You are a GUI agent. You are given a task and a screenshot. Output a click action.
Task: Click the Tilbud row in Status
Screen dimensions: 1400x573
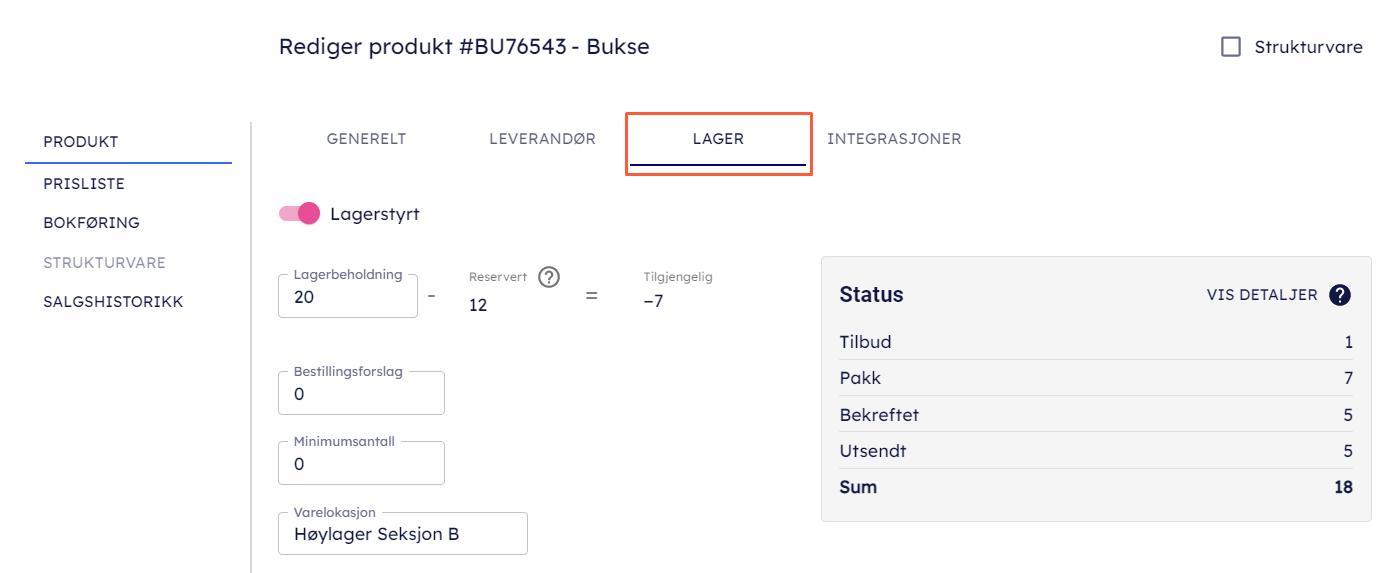click(x=1096, y=342)
